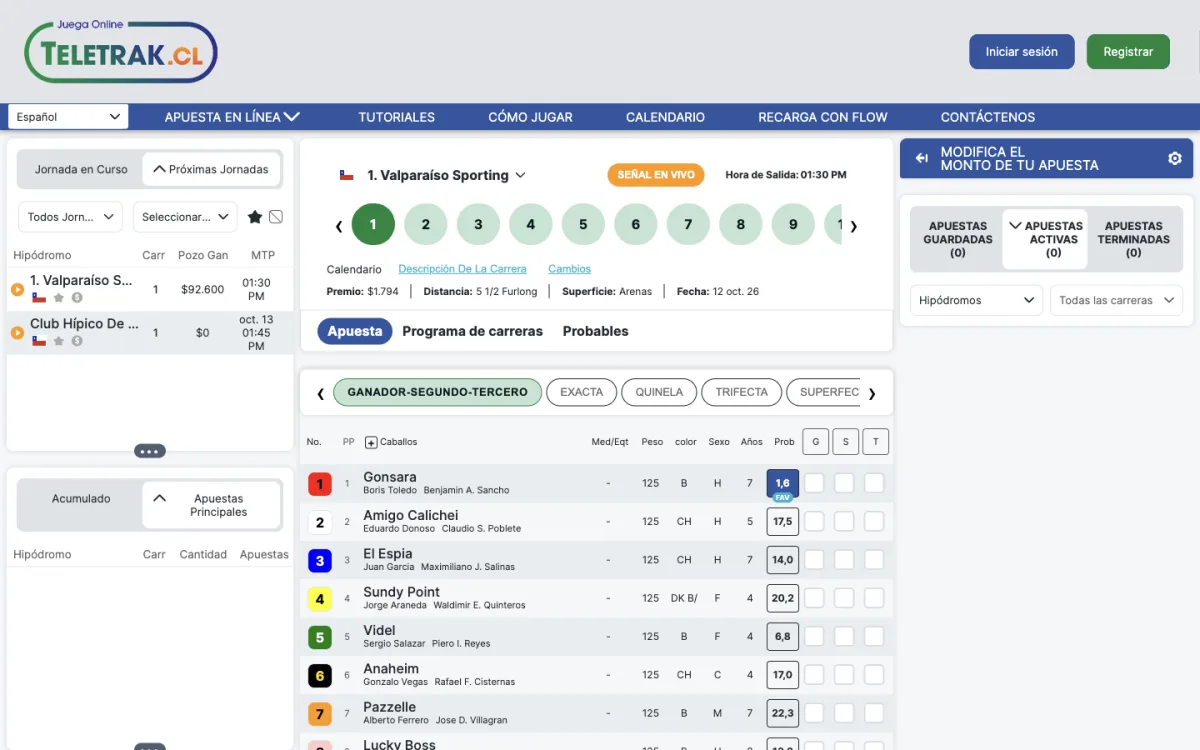Select Trifecta bet type
The width and height of the screenshot is (1200, 750).
[741, 392]
